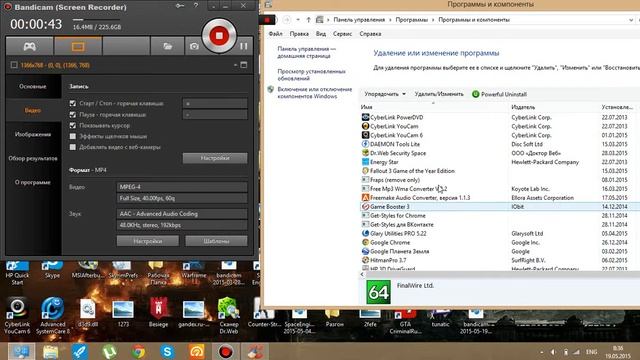Click Панель управления in the address breadcrumb
This screenshot has width=640, height=360.
coord(359,20)
